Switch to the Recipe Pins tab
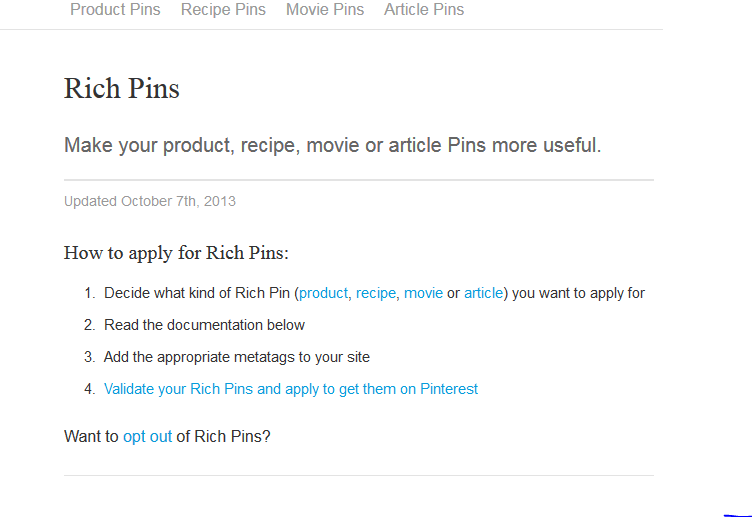Image resolution: width=752 pixels, height=517 pixels. [223, 10]
